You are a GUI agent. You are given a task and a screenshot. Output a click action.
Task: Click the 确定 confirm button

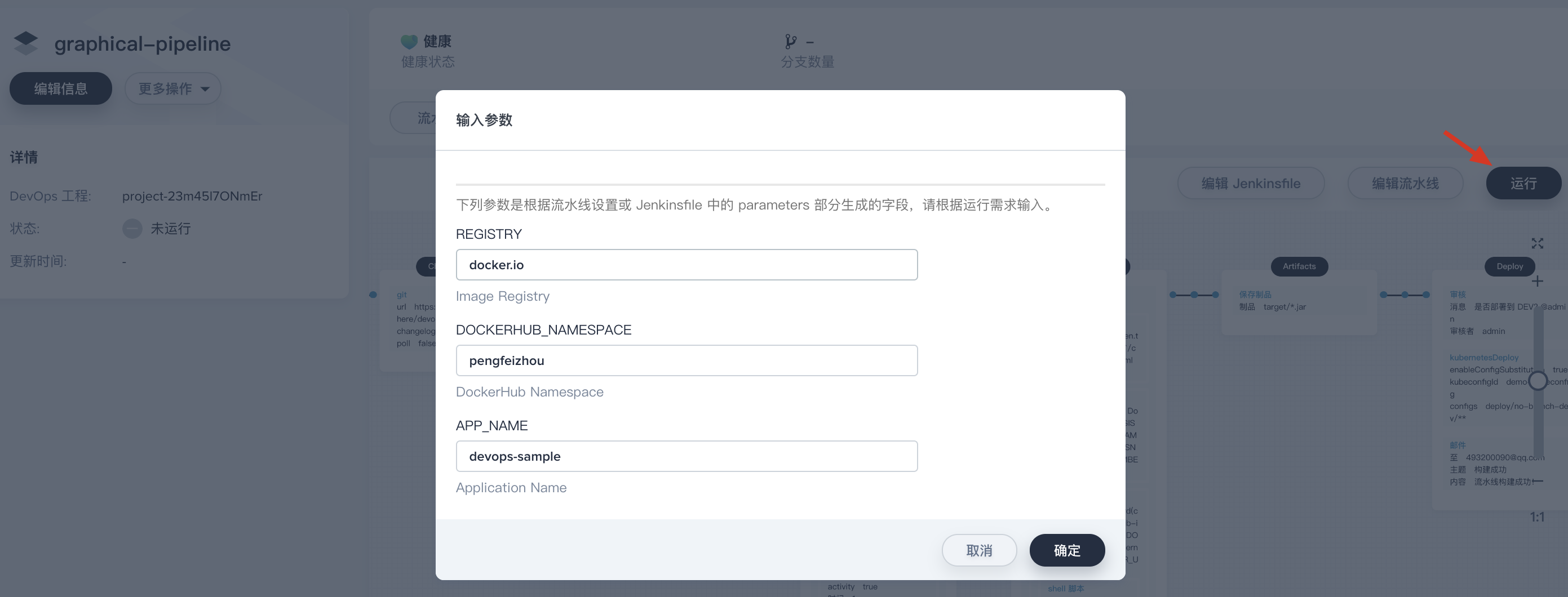click(1066, 550)
